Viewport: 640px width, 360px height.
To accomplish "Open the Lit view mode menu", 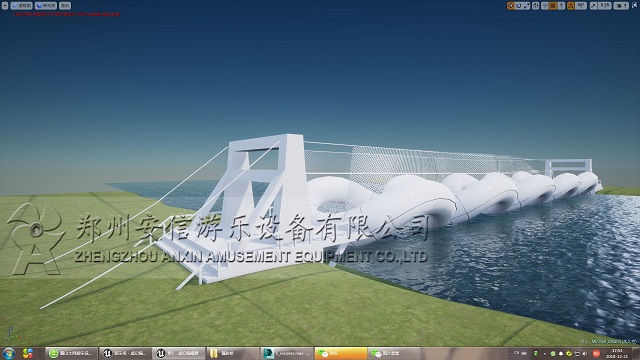I will tap(46, 6).
